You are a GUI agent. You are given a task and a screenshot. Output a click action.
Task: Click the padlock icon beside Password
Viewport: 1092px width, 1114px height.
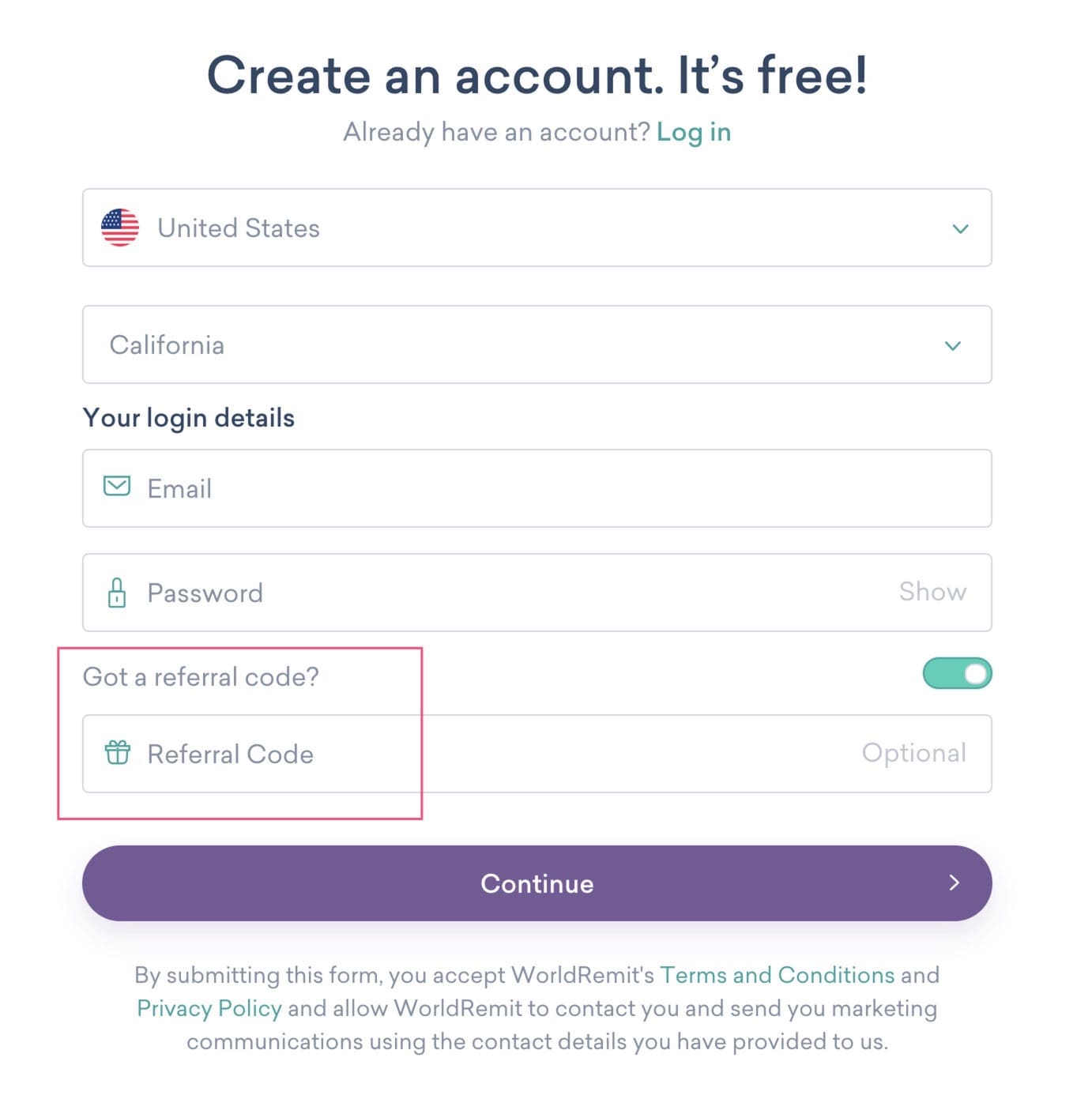tap(116, 593)
